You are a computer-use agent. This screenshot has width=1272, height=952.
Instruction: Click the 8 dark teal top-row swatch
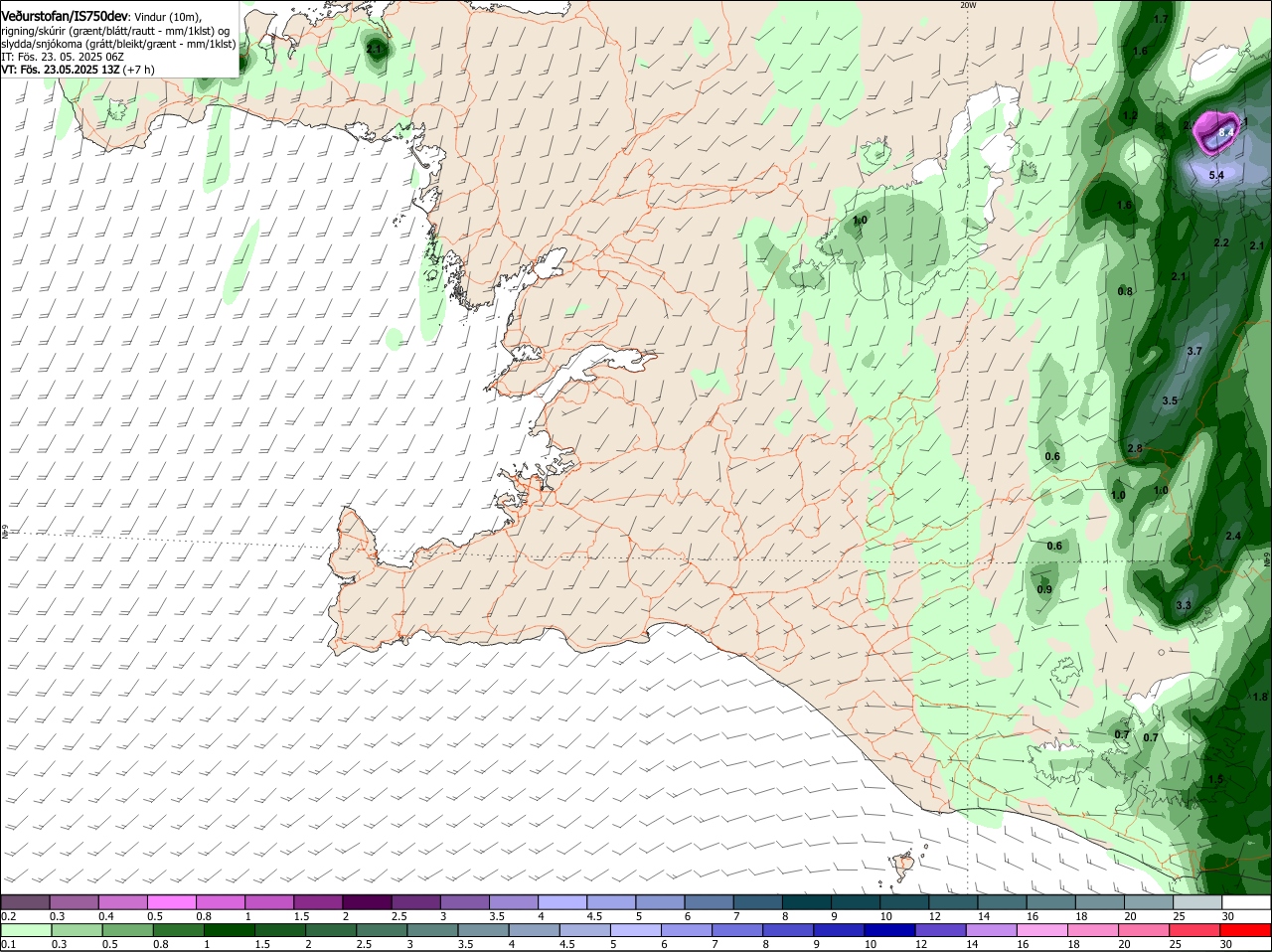(807, 901)
